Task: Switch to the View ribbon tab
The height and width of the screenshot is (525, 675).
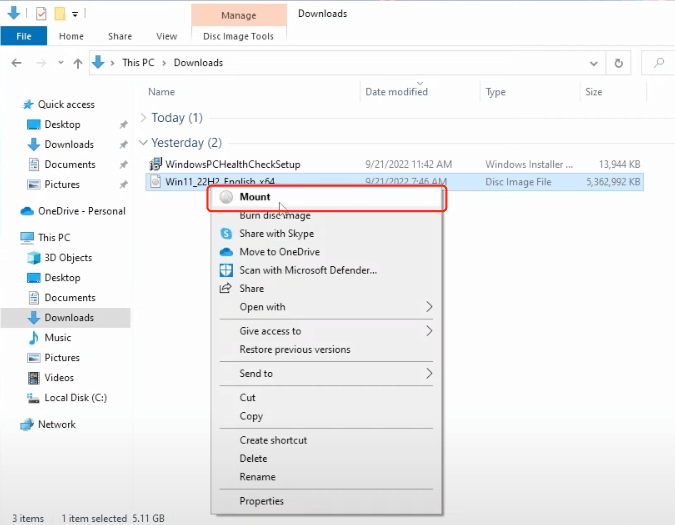Action: coord(167,36)
